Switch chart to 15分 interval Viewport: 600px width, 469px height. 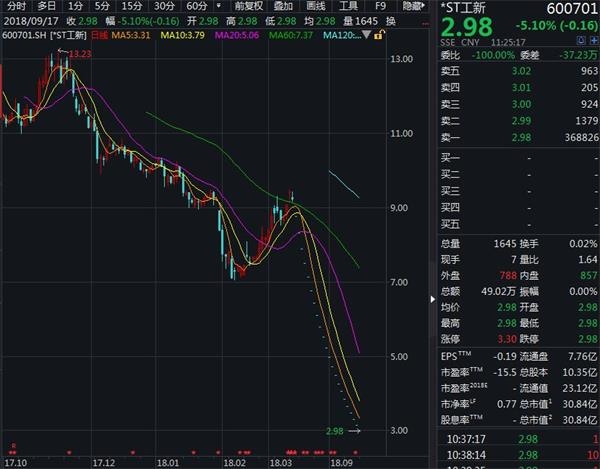click(x=132, y=6)
